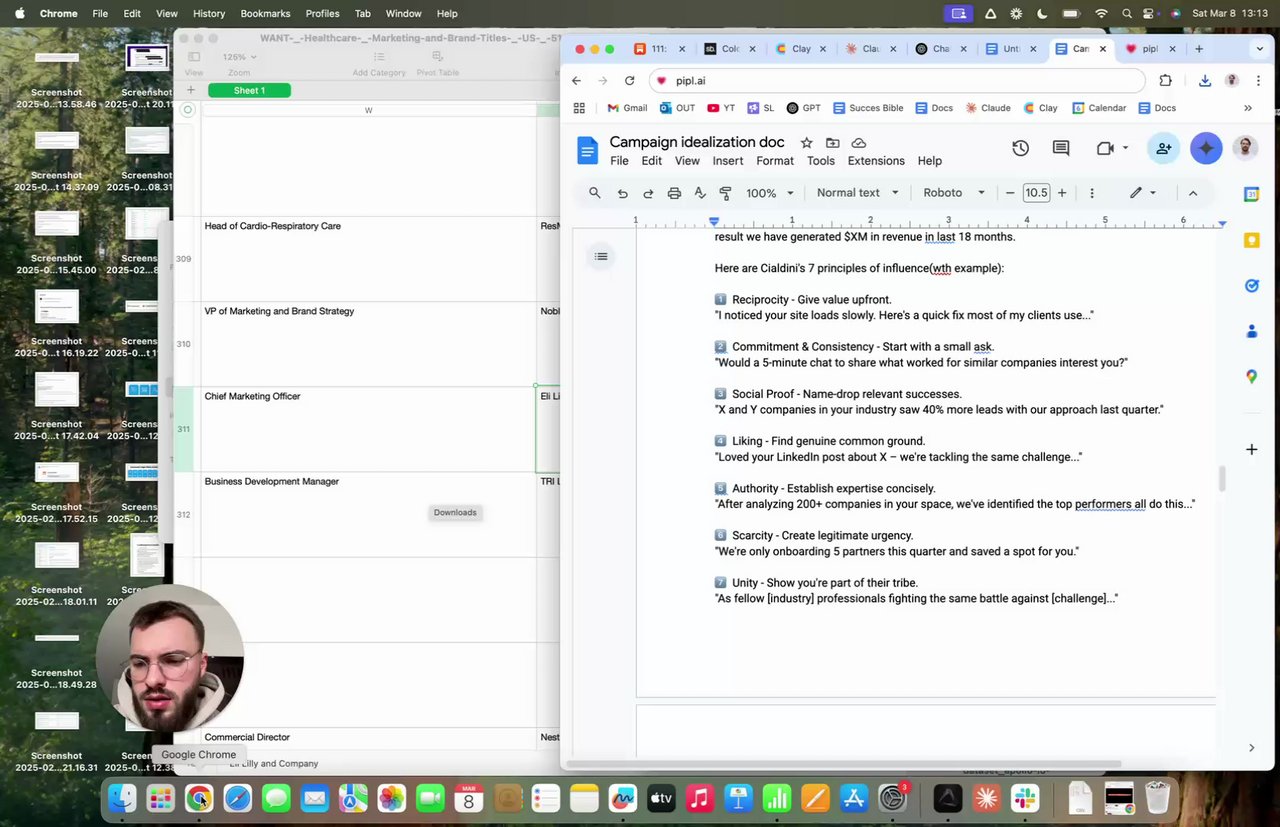Open Google Keep side panel icon
1280x827 pixels.
point(1251,240)
